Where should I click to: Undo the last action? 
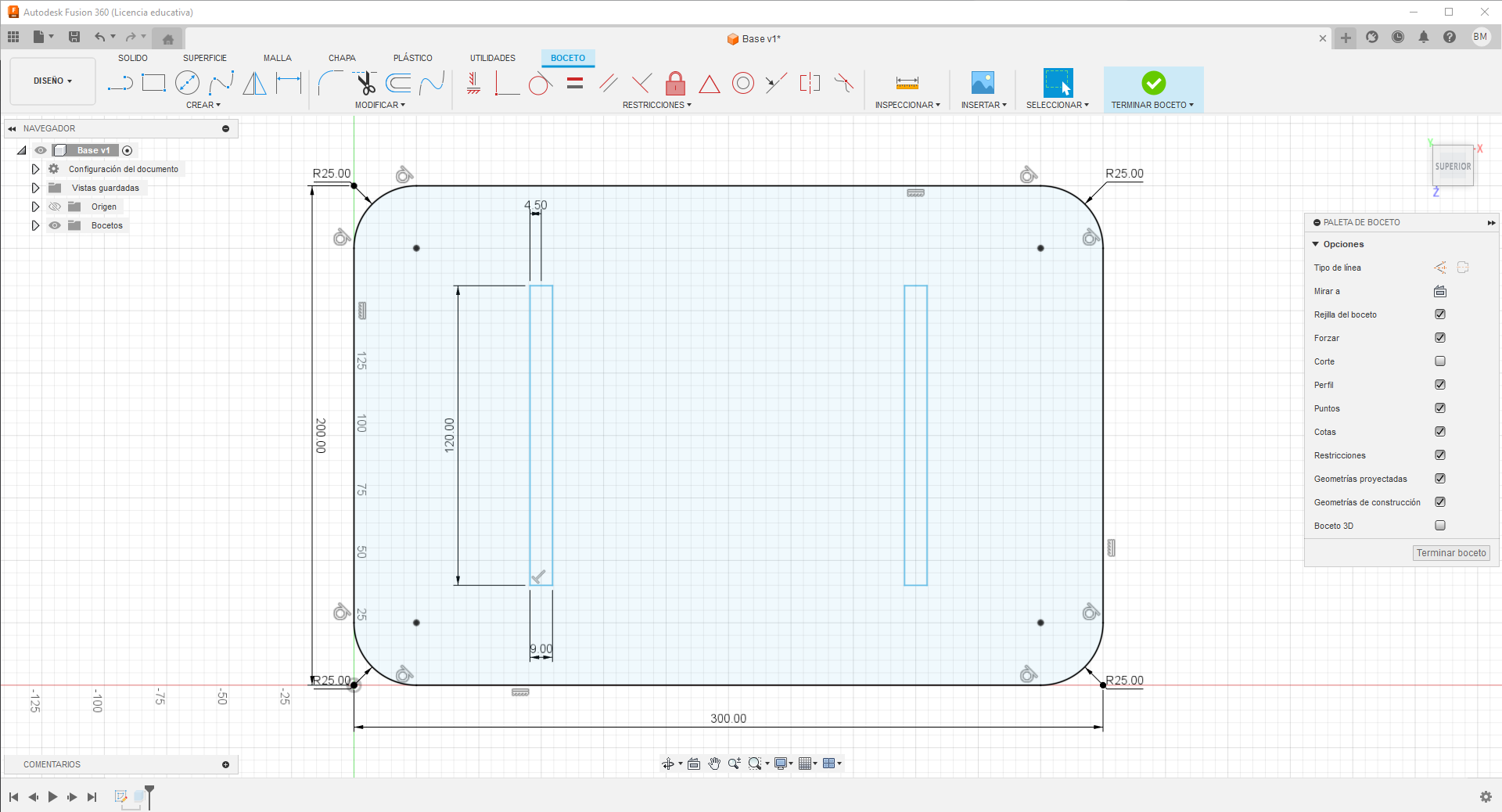pos(99,37)
